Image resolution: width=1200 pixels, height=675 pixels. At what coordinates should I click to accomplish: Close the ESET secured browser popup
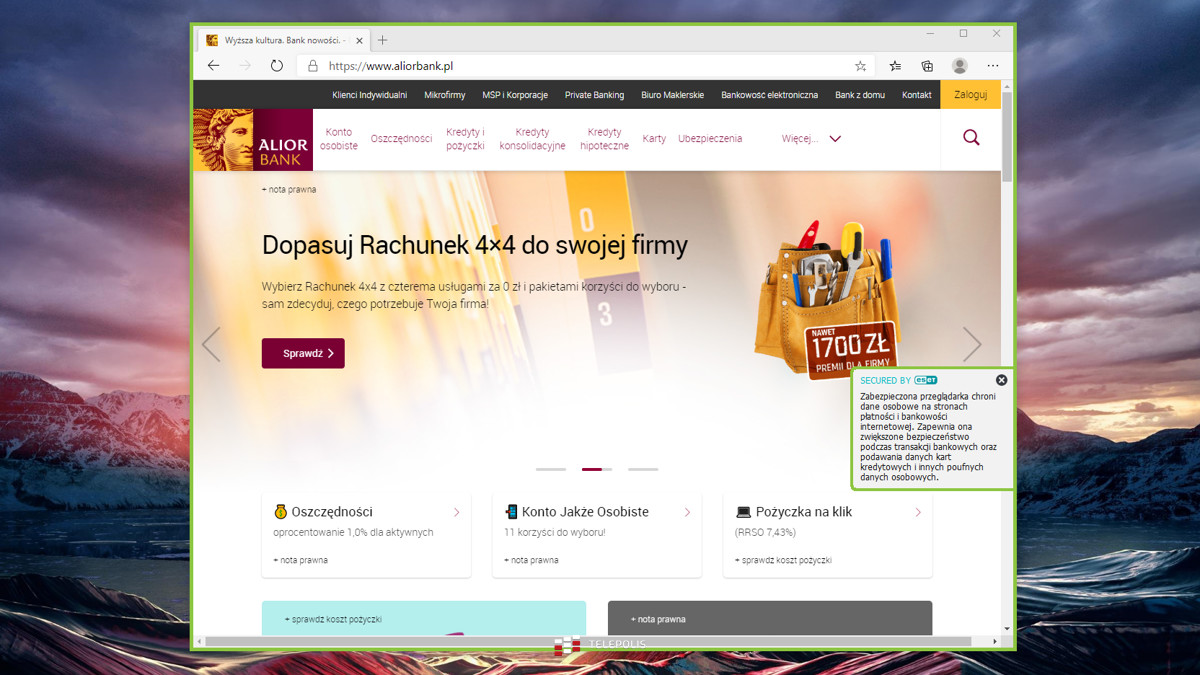1001,380
